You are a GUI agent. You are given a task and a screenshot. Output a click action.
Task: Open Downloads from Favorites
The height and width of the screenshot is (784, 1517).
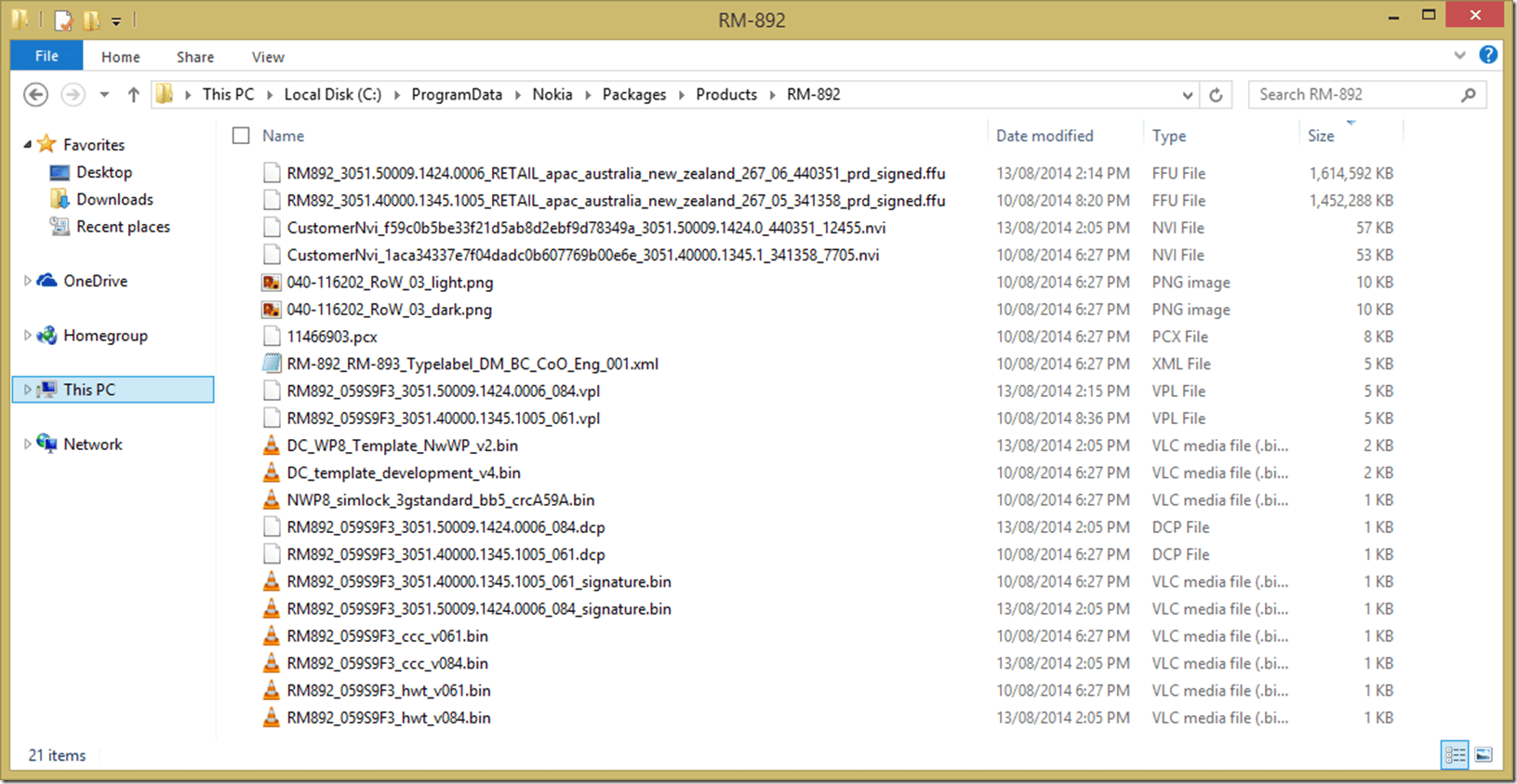tap(114, 200)
